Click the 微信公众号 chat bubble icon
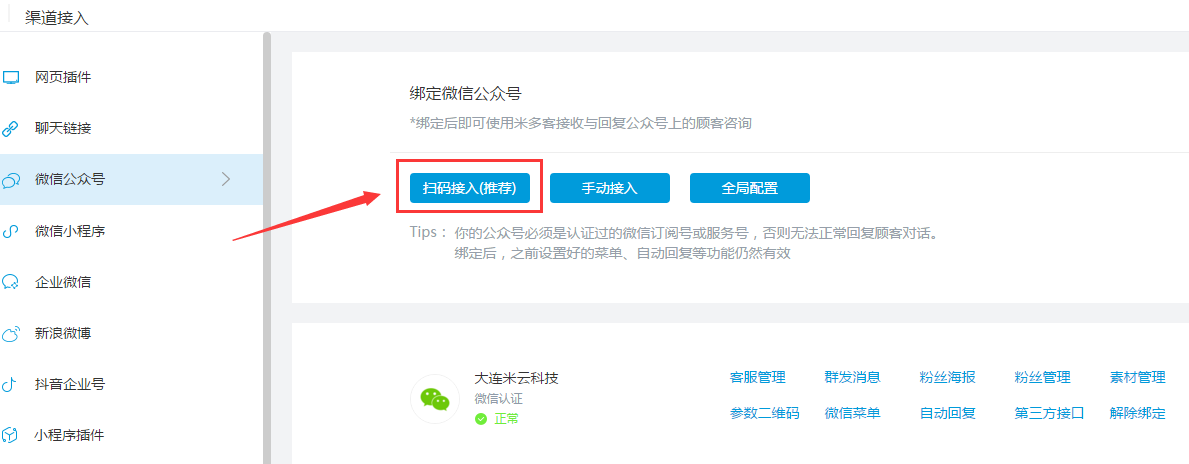 11,180
